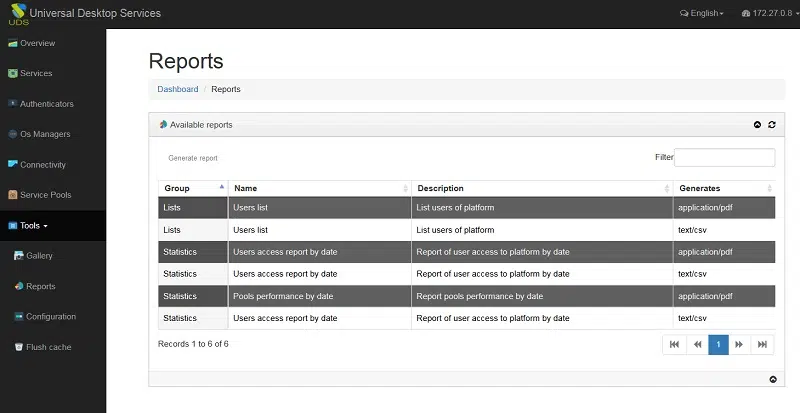Sort table by the Name column header
This screenshot has height=413, width=800.
pyautogui.click(x=320, y=188)
